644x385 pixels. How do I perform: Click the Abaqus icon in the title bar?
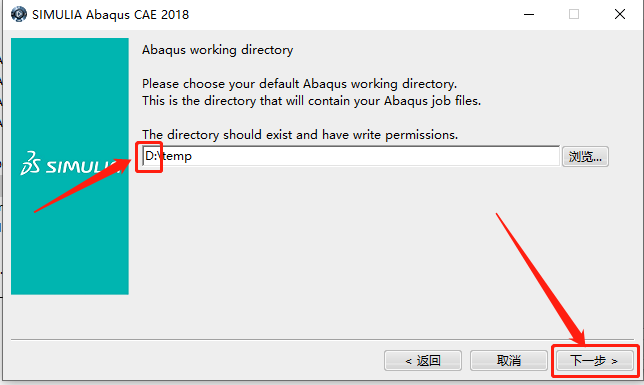[x=18, y=14]
